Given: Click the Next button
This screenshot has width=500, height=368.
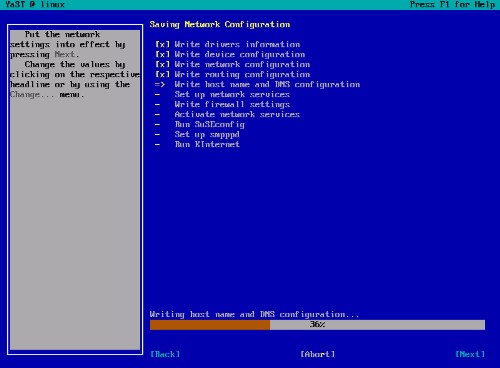Looking at the screenshot, I should click(470, 354).
